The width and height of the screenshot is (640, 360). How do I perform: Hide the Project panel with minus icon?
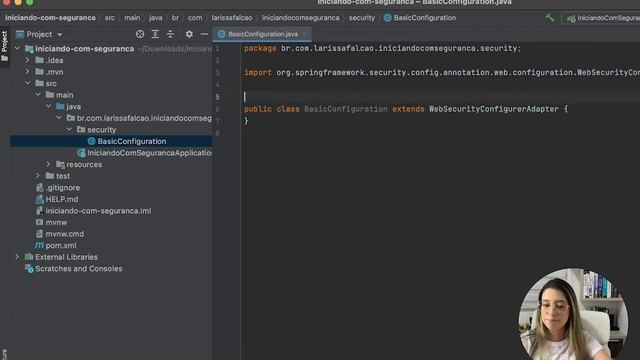point(204,34)
